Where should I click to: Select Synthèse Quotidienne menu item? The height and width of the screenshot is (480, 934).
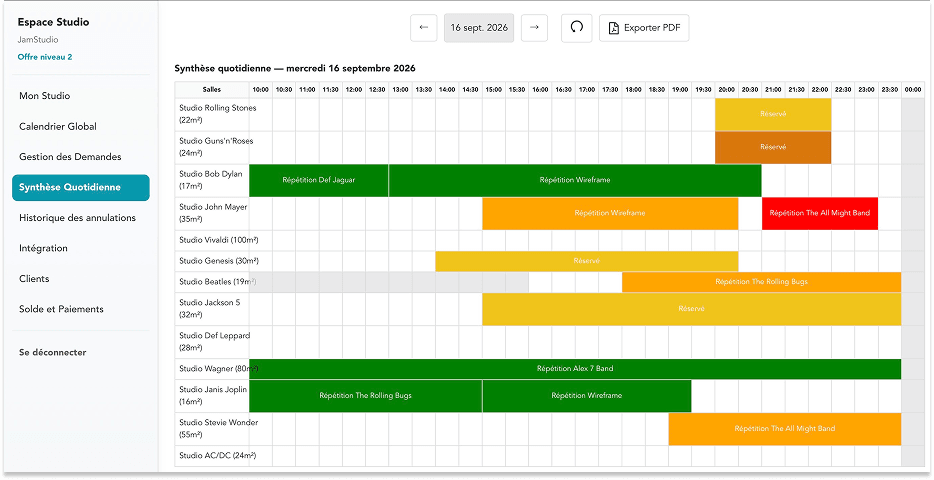pyautogui.click(x=80, y=188)
